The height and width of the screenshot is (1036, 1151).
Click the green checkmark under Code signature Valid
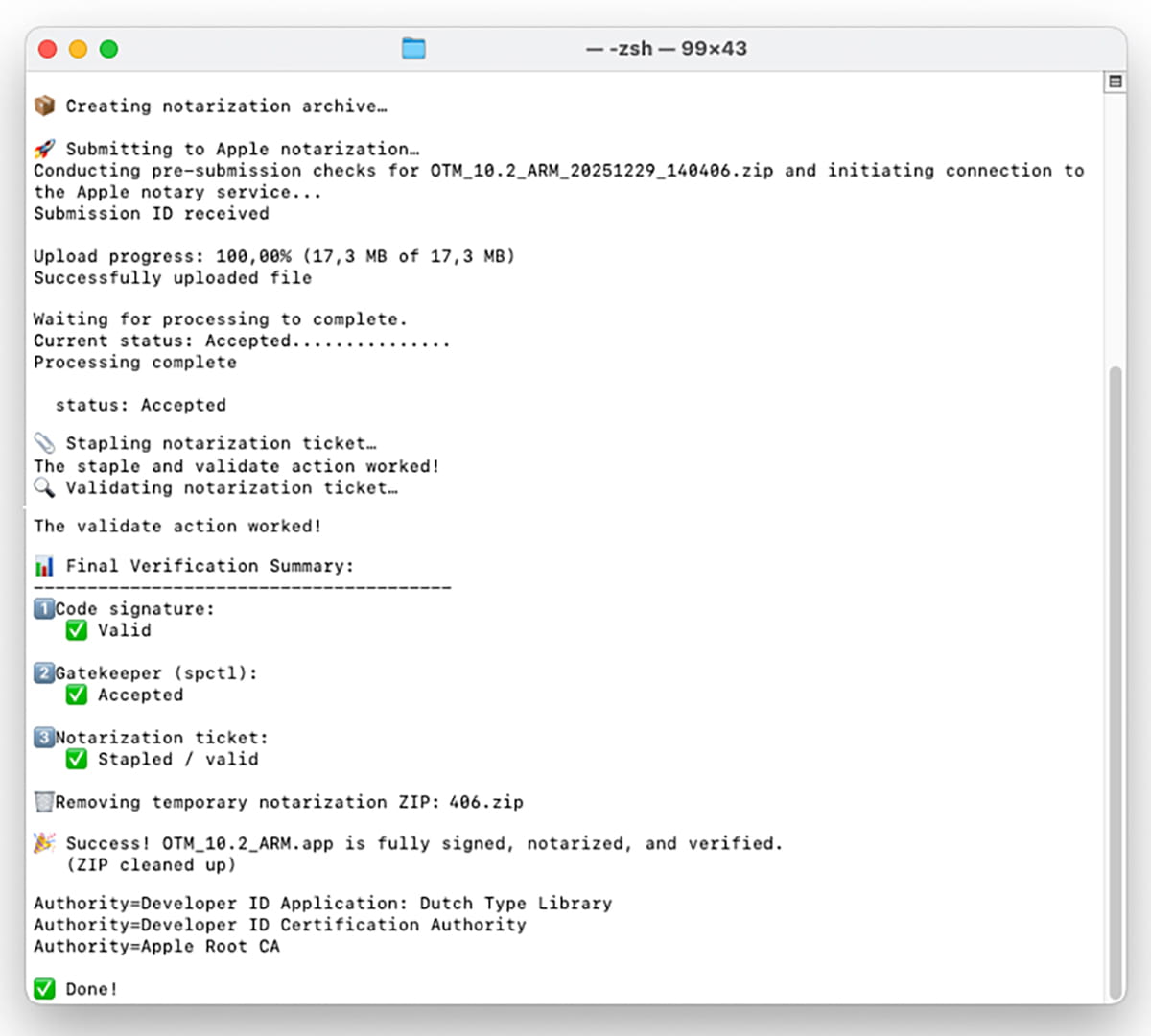77,629
